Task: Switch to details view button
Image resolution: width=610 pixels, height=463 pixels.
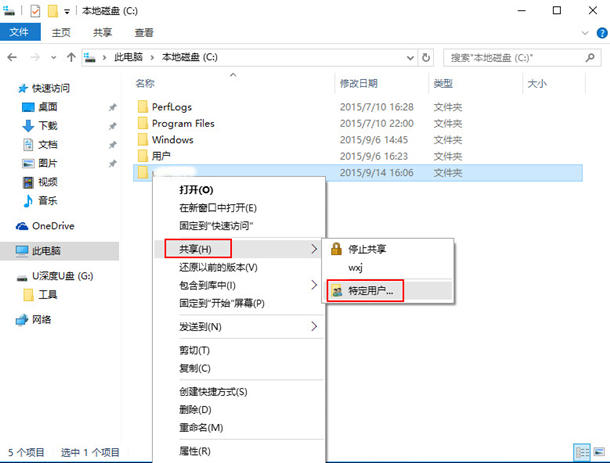Action: coord(581,452)
